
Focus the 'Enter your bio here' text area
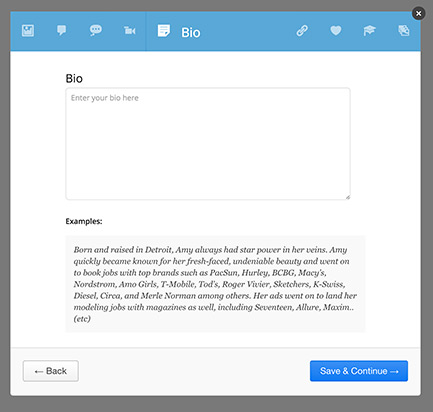[x=208, y=144]
